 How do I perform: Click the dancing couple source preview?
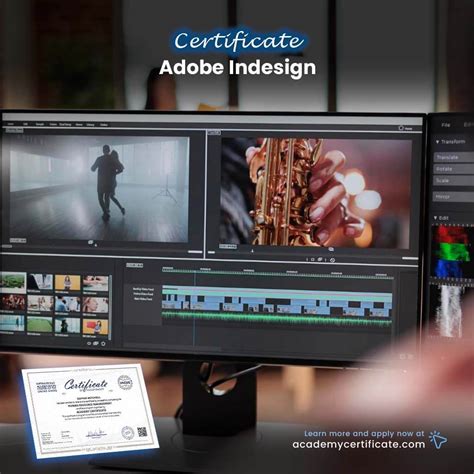(98, 189)
